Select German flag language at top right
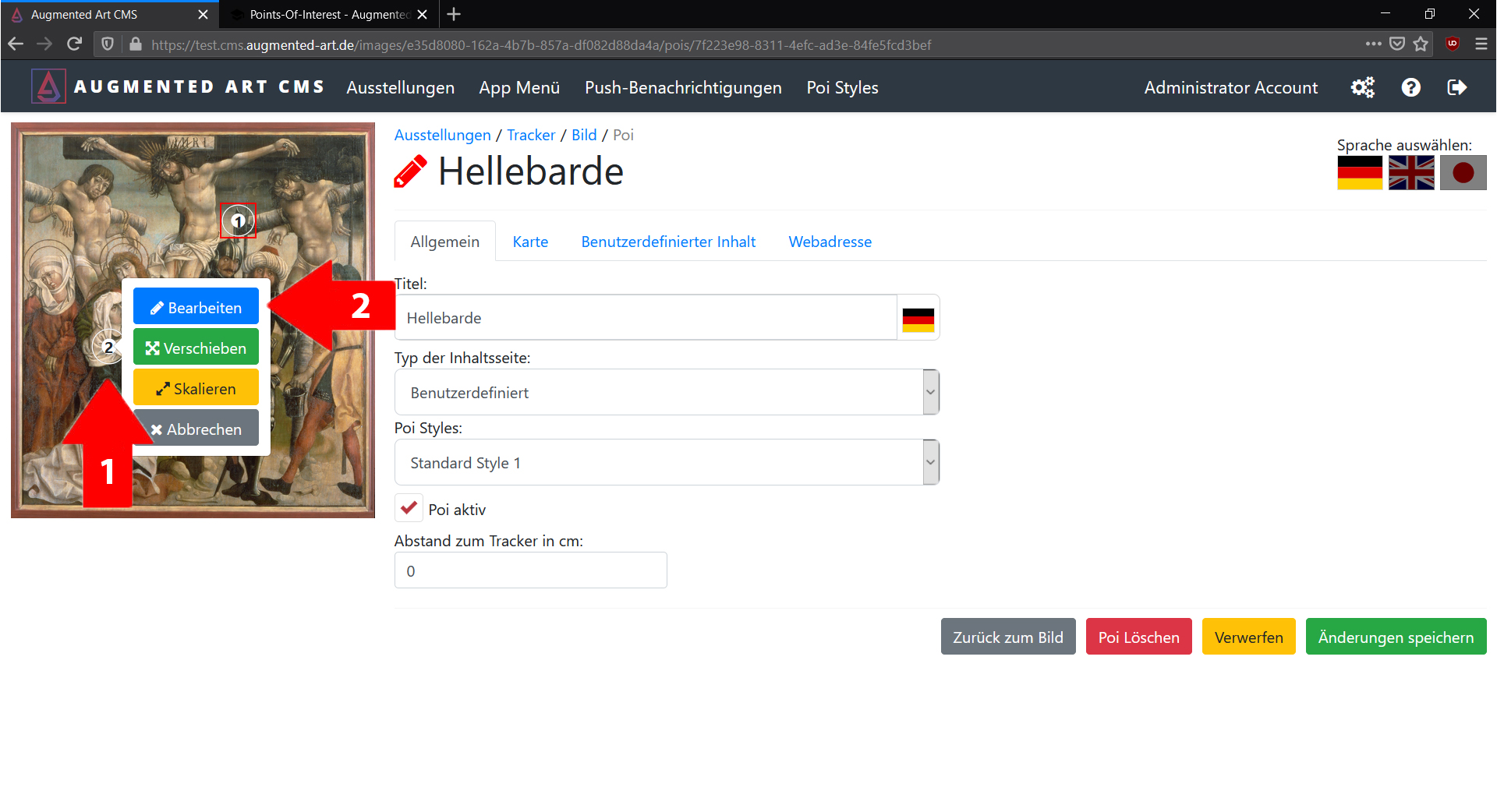This screenshot has height=812, width=1497. 1360,172
